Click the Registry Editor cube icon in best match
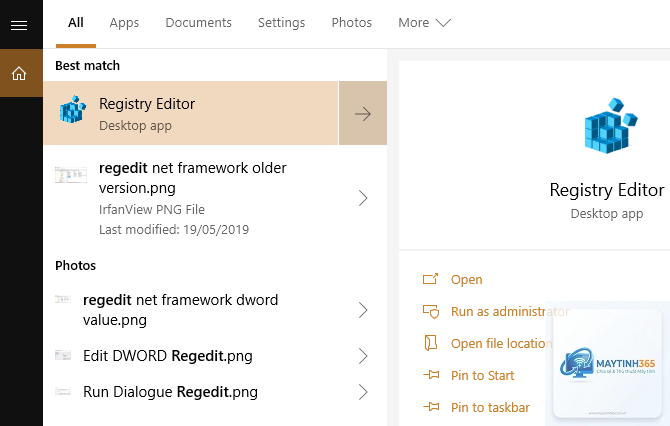The width and height of the screenshot is (670, 426). (x=73, y=110)
